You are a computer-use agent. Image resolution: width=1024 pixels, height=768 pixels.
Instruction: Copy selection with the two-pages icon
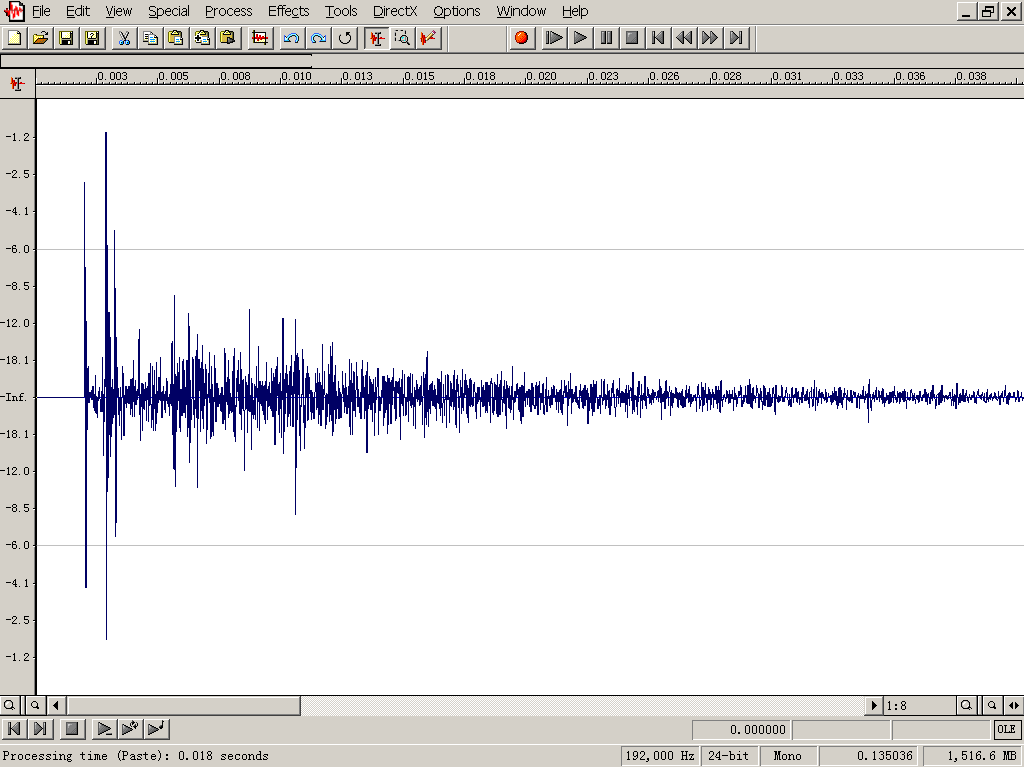[150, 38]
